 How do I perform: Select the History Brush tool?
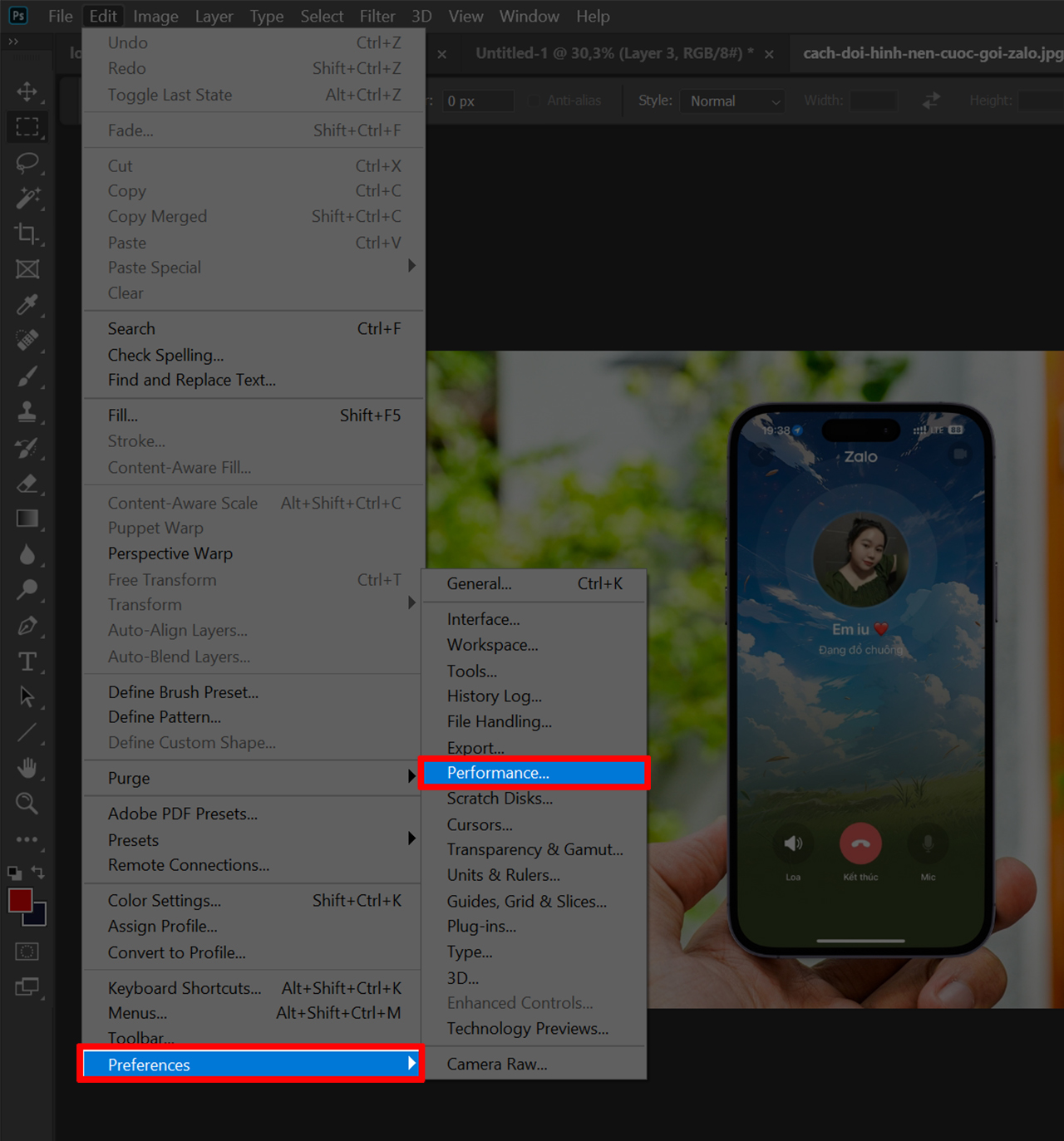[27, 448]
